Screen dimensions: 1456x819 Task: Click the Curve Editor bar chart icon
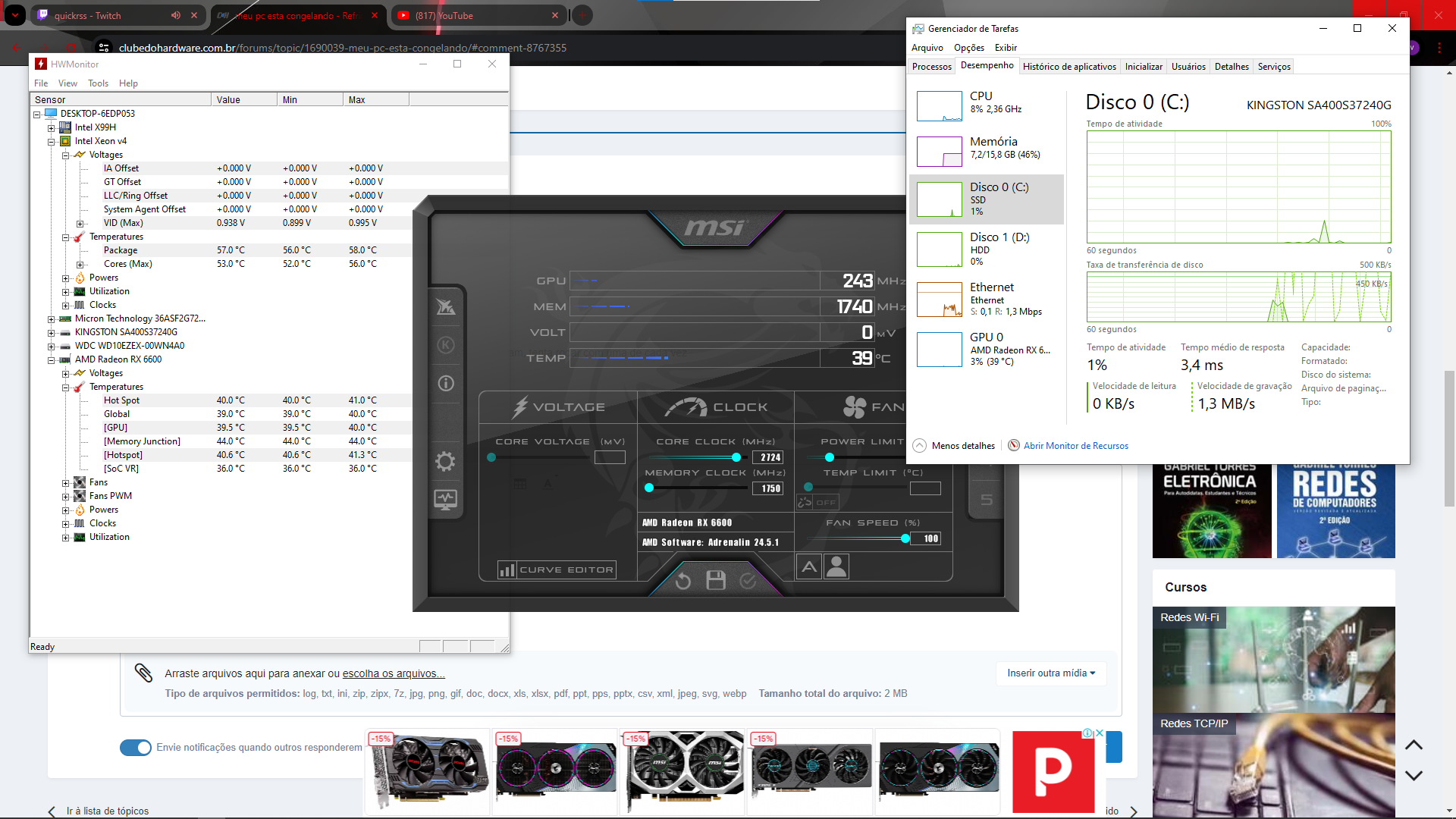(x=507, y=570)
